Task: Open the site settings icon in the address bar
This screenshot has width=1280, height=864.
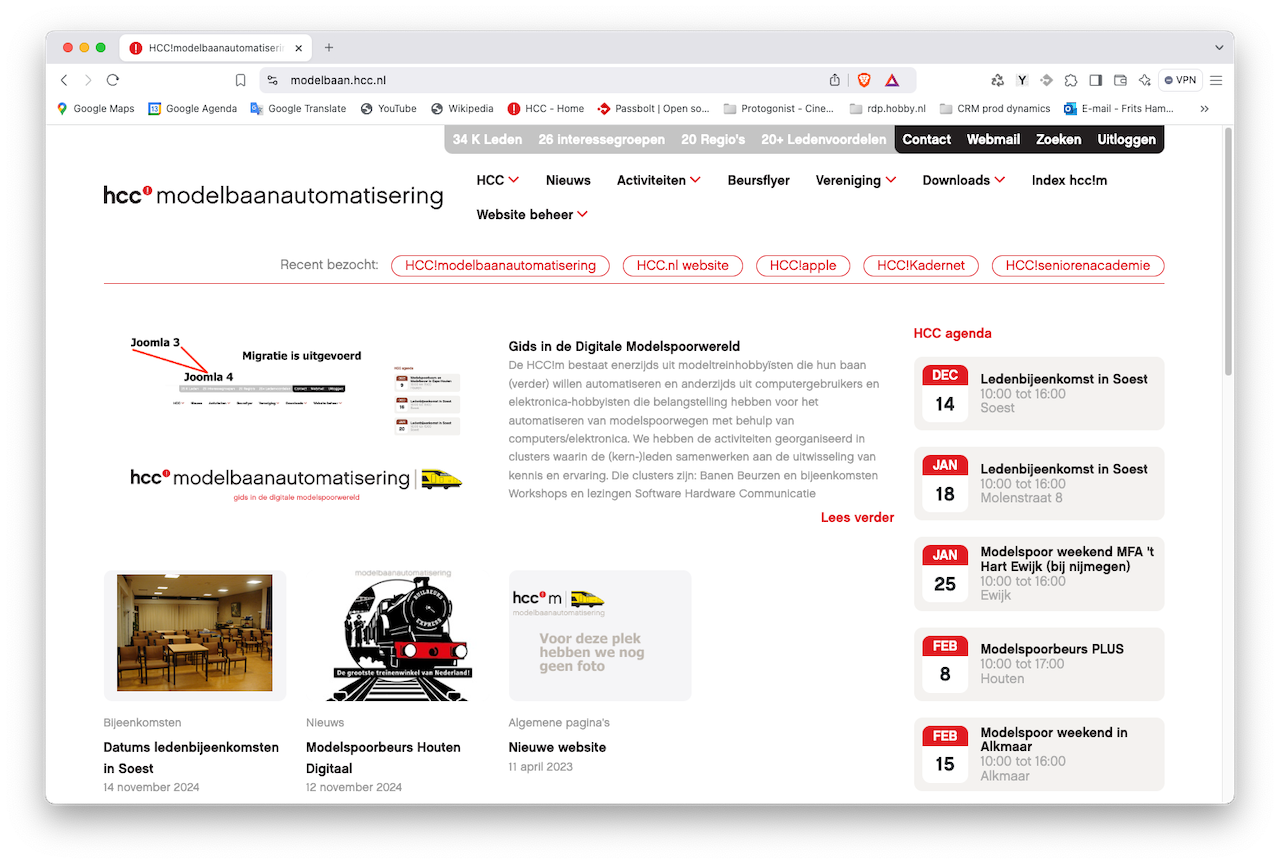Action: [x=272, y=80]
